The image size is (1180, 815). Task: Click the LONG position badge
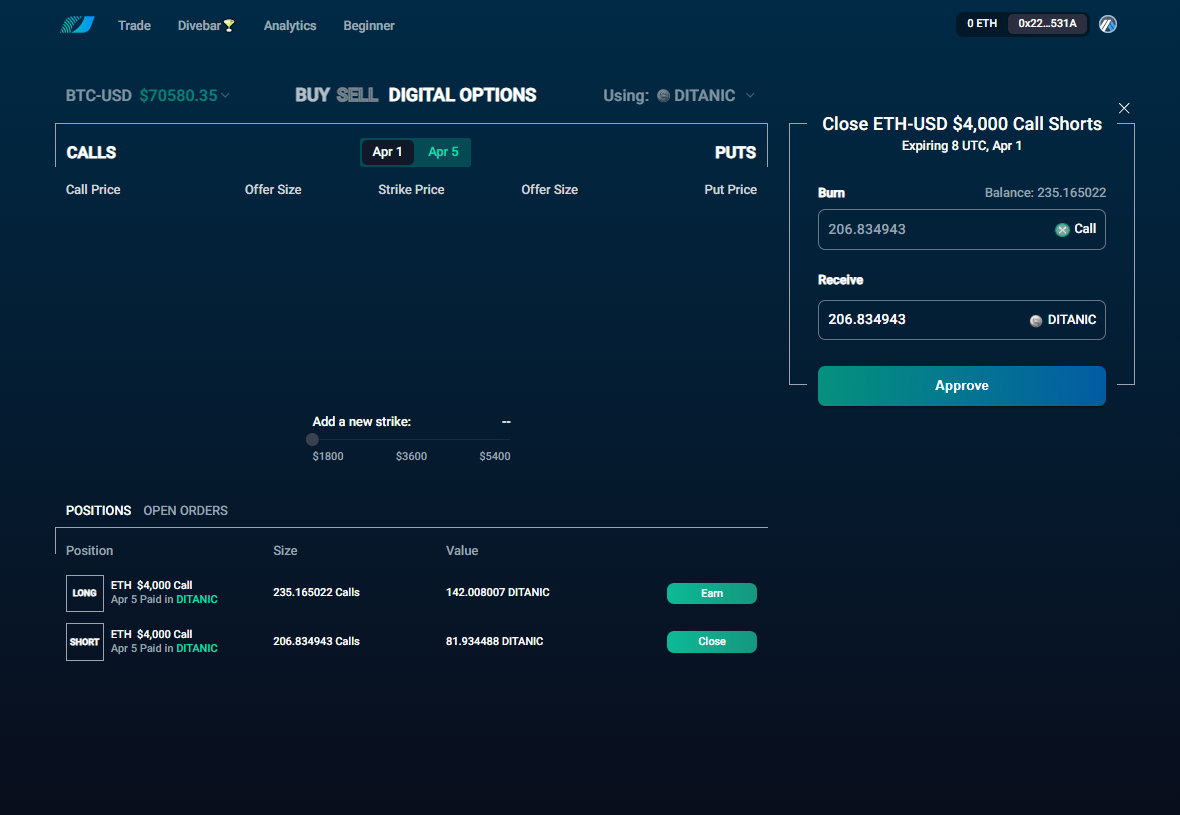pos(85,593)
